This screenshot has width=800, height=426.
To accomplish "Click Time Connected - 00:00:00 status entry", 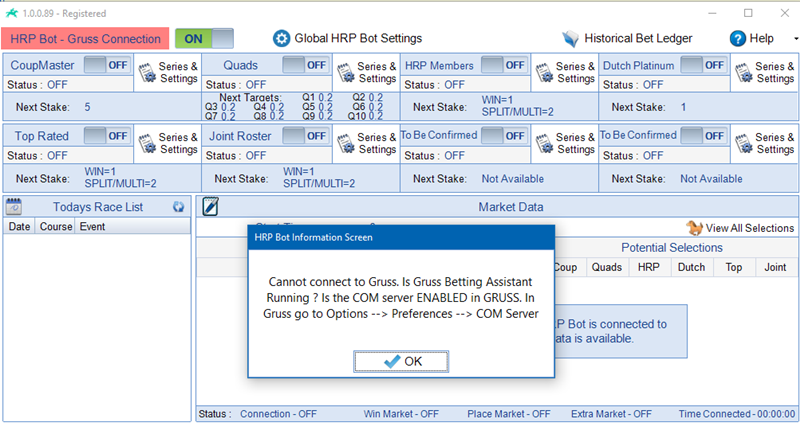I will click(737, 414).
